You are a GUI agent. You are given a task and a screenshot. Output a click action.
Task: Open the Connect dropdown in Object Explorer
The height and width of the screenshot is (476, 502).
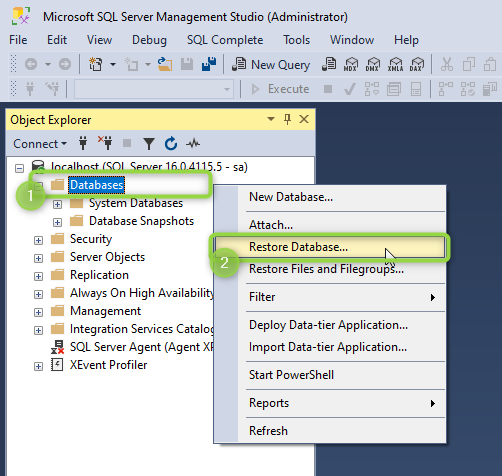(x=40, y=144)
